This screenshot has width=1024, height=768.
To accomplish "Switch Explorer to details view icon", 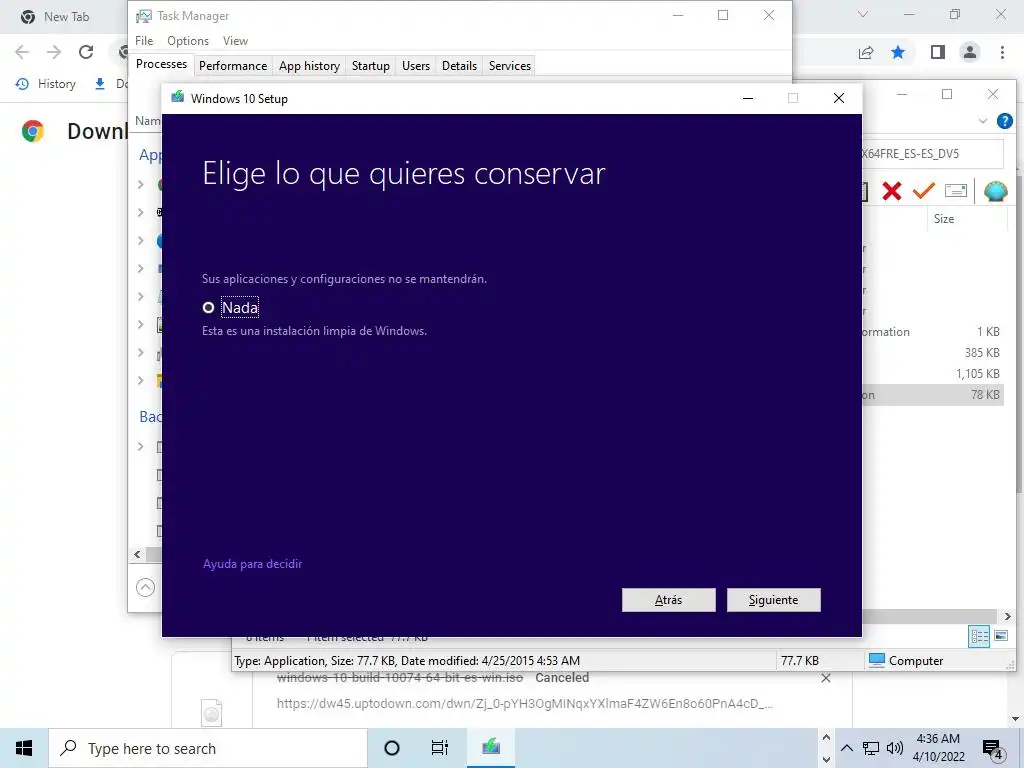I will [979, 636].
